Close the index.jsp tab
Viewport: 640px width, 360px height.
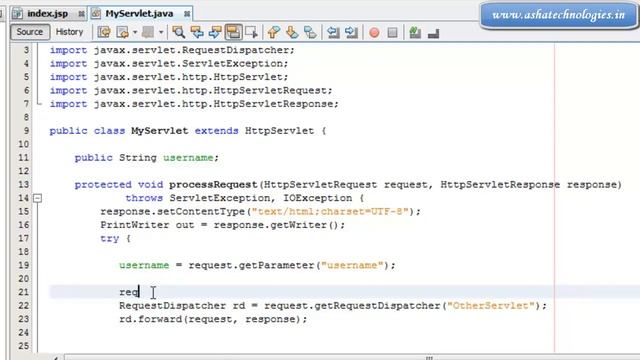tap(81, 14)
